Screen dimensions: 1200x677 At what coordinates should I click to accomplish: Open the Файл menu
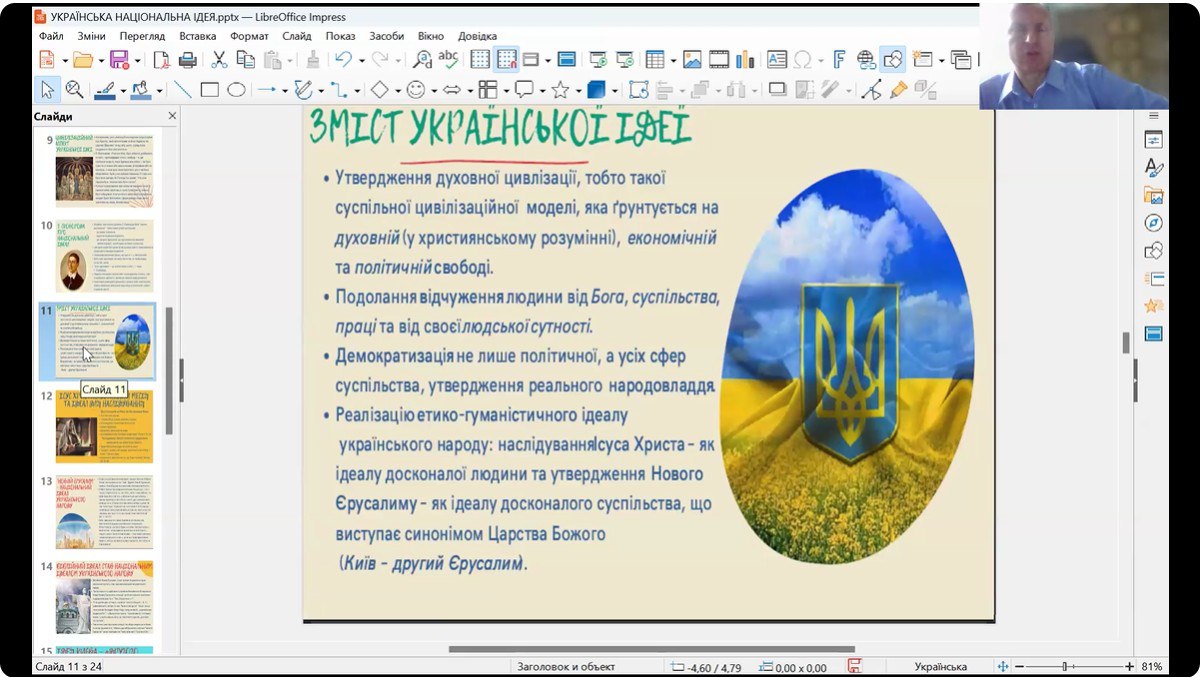pos(51,36)
